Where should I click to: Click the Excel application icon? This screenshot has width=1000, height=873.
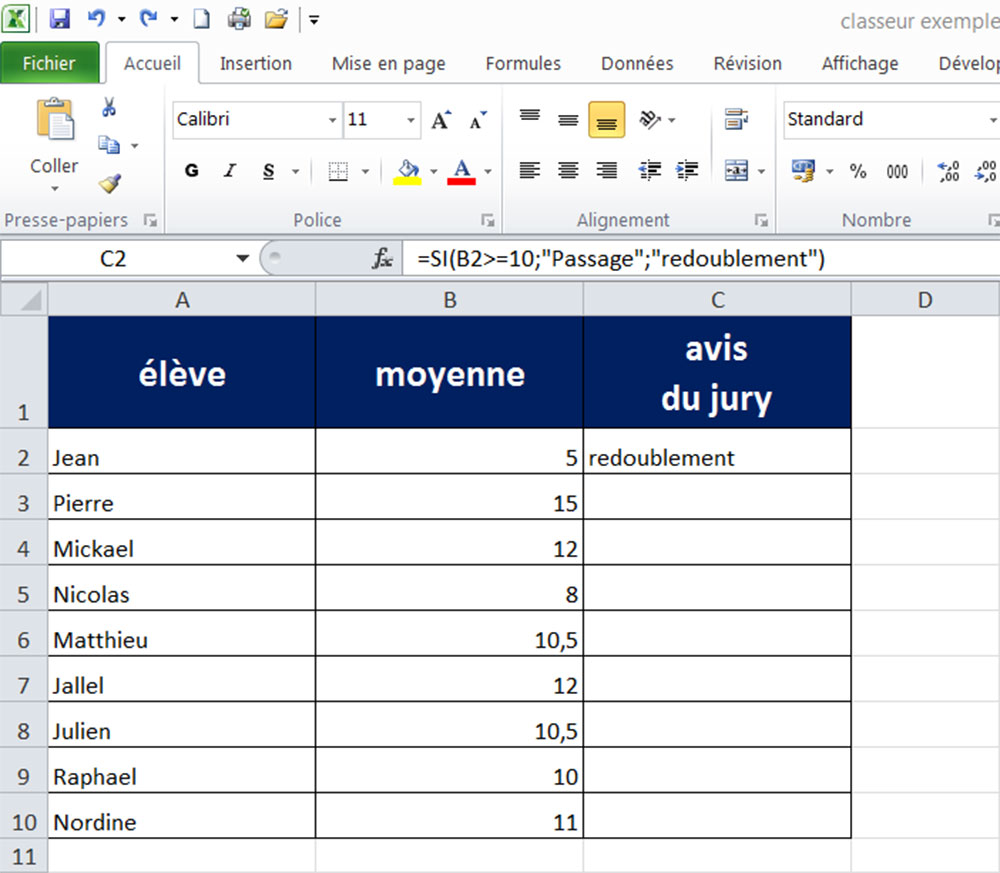16,19
